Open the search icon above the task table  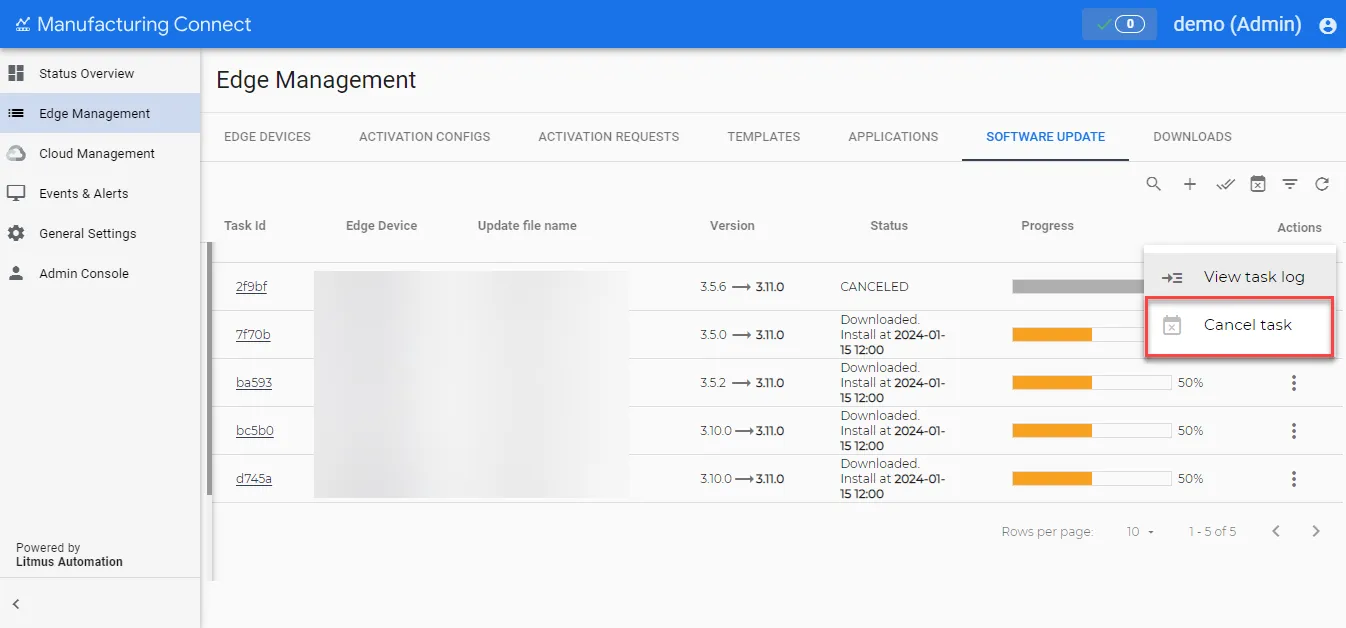click(1154, 184)
